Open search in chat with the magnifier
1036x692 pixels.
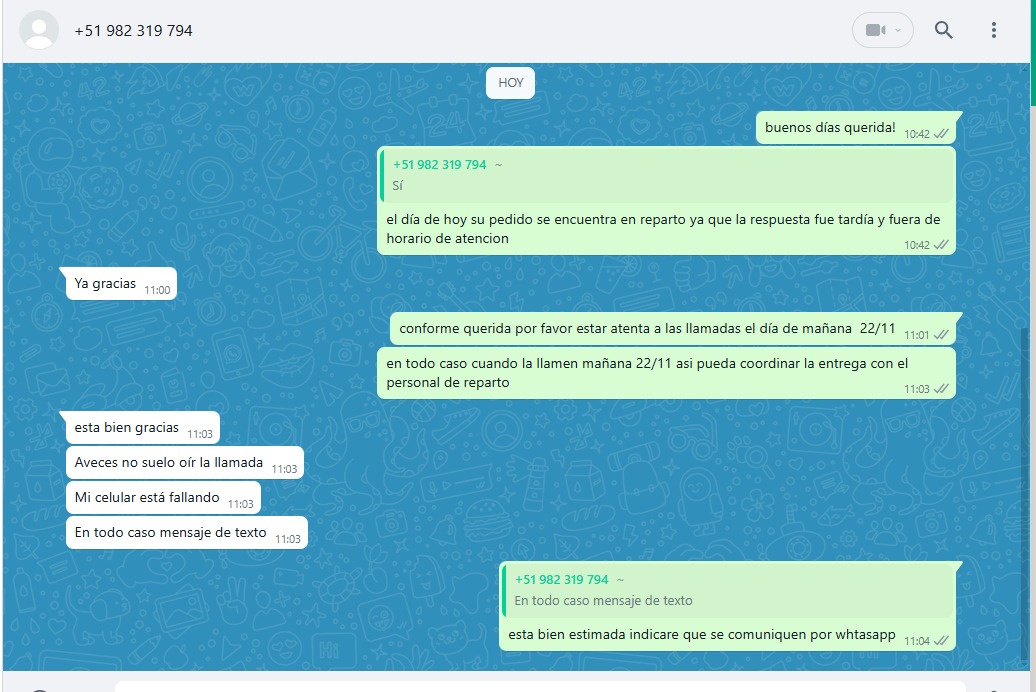click(x=943, y=30)
